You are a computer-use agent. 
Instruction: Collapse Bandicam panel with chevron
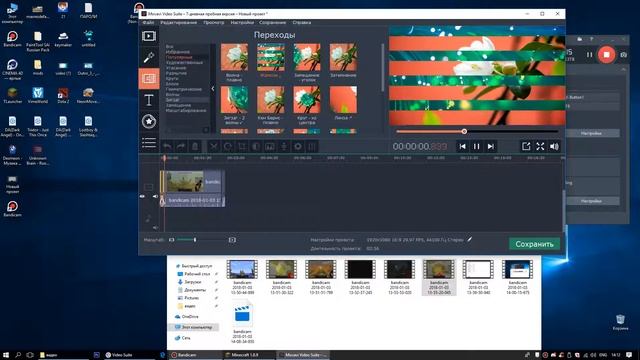coord(623,70)
